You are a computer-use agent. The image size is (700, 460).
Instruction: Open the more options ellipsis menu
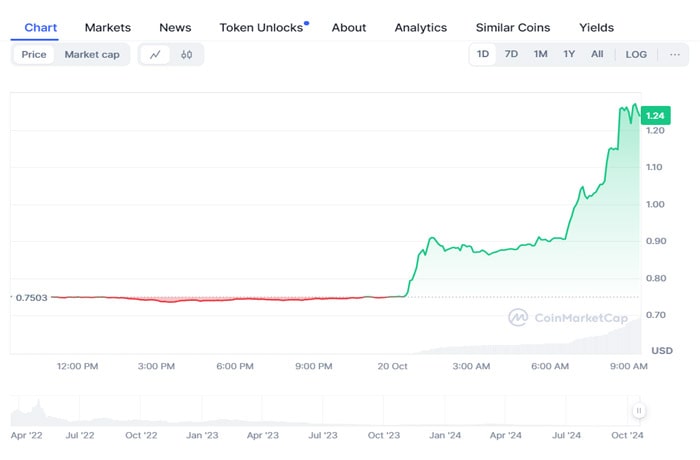675,54
